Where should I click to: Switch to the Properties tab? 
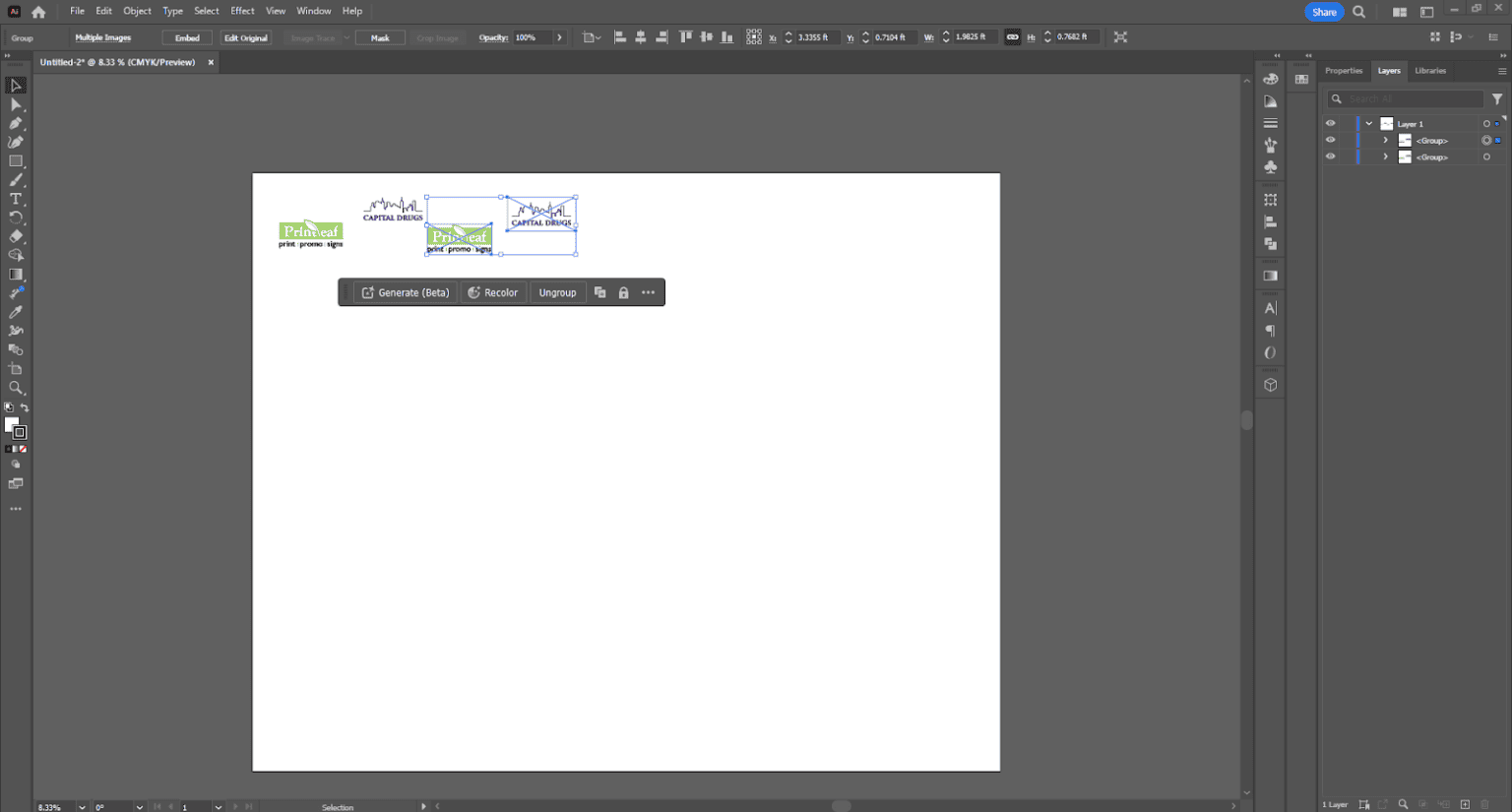click(1344, 70)
